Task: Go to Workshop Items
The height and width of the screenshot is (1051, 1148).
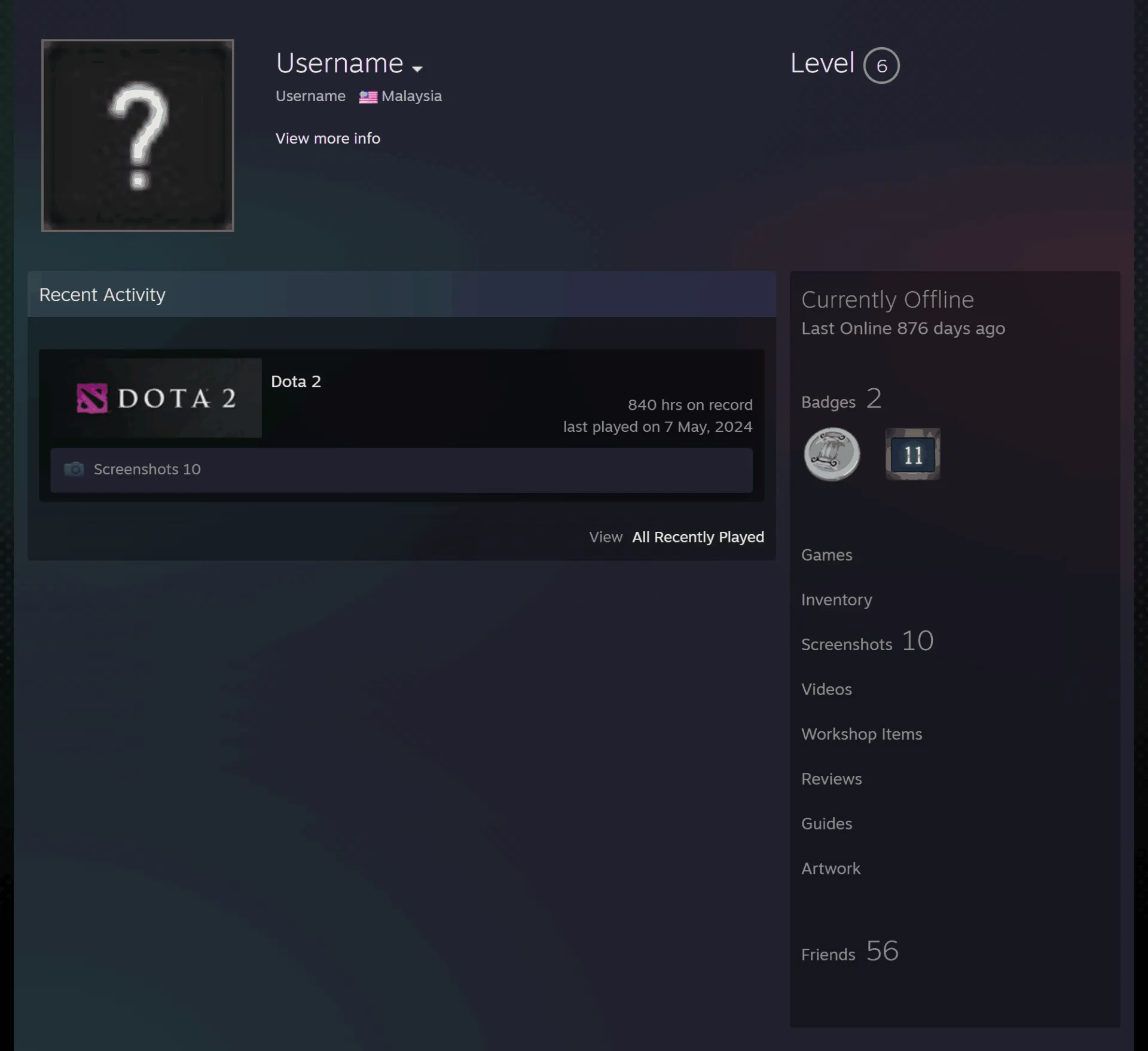Action: pos(862,735)
